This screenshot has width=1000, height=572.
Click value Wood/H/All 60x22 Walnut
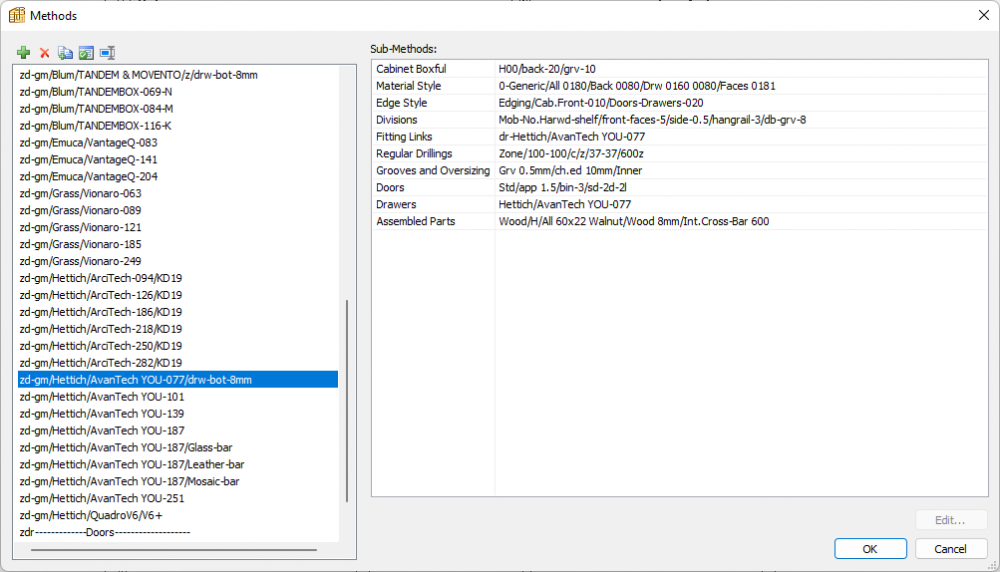pos(634,221)
